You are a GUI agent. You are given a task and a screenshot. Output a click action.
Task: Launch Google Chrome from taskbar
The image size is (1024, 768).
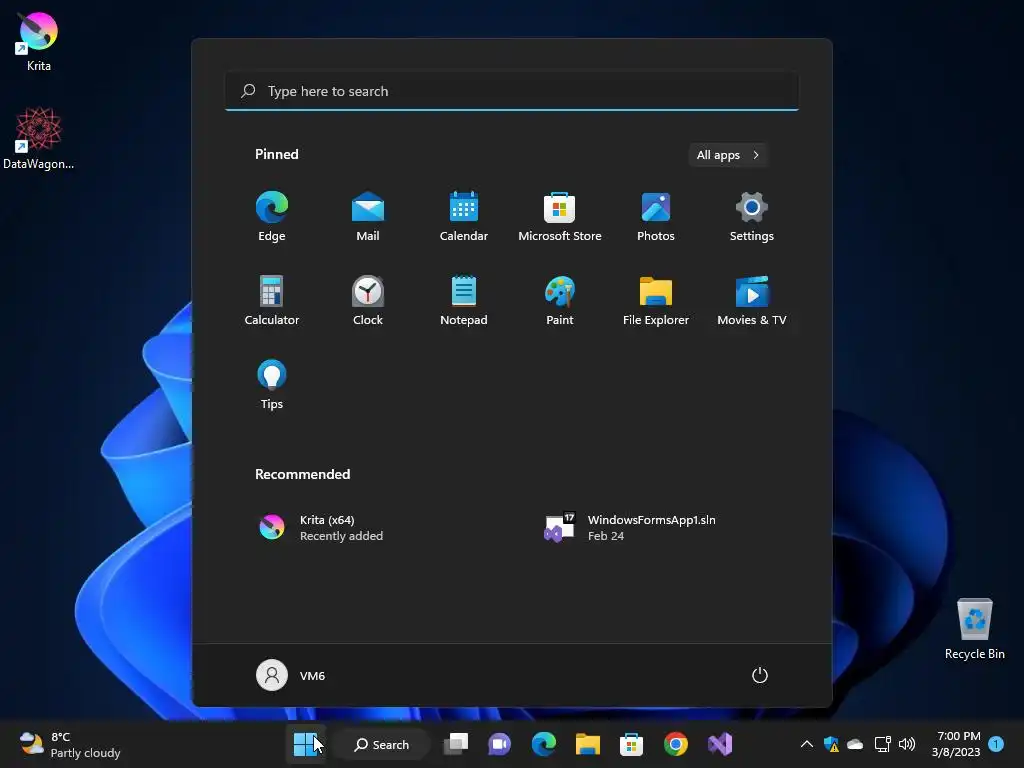(x=676, y=744)
